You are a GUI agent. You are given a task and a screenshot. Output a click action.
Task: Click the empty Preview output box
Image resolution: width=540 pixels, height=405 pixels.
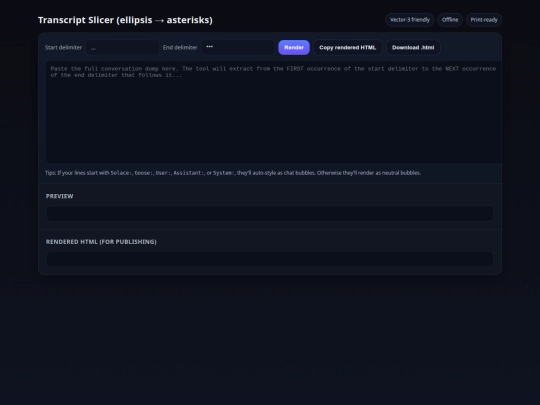click(270, 213)
